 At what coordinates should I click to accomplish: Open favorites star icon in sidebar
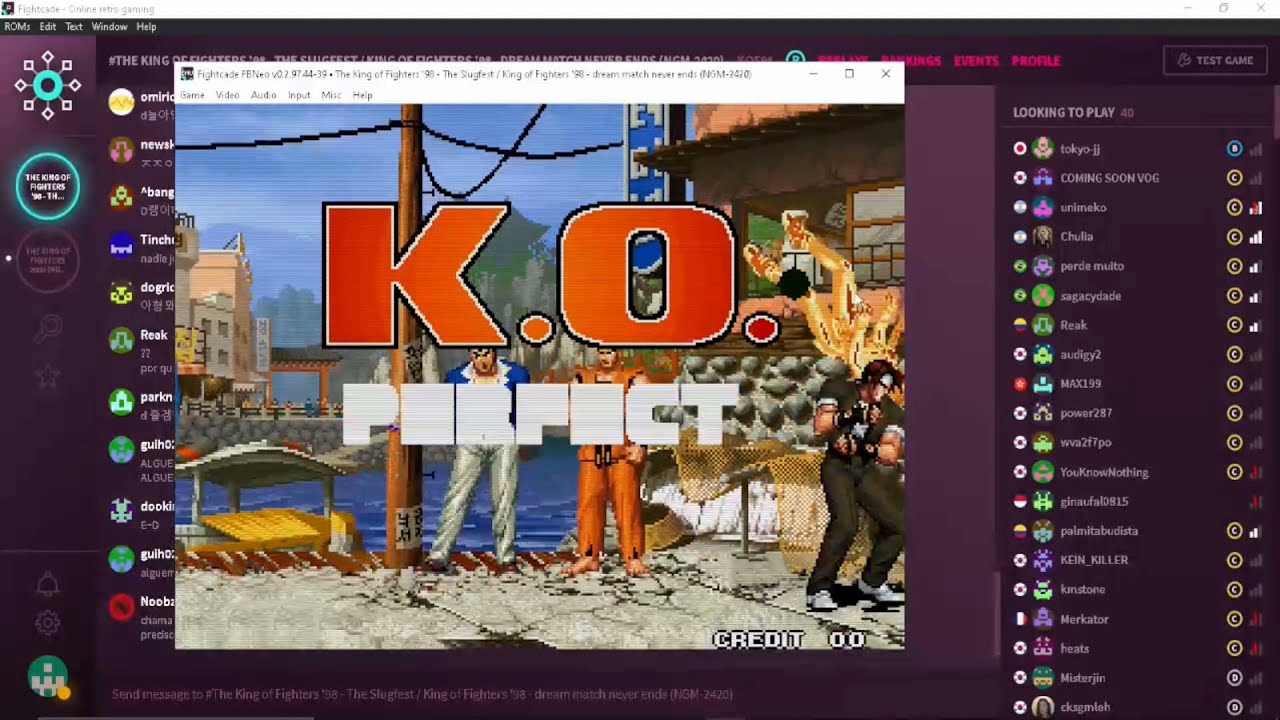[48, 376]
